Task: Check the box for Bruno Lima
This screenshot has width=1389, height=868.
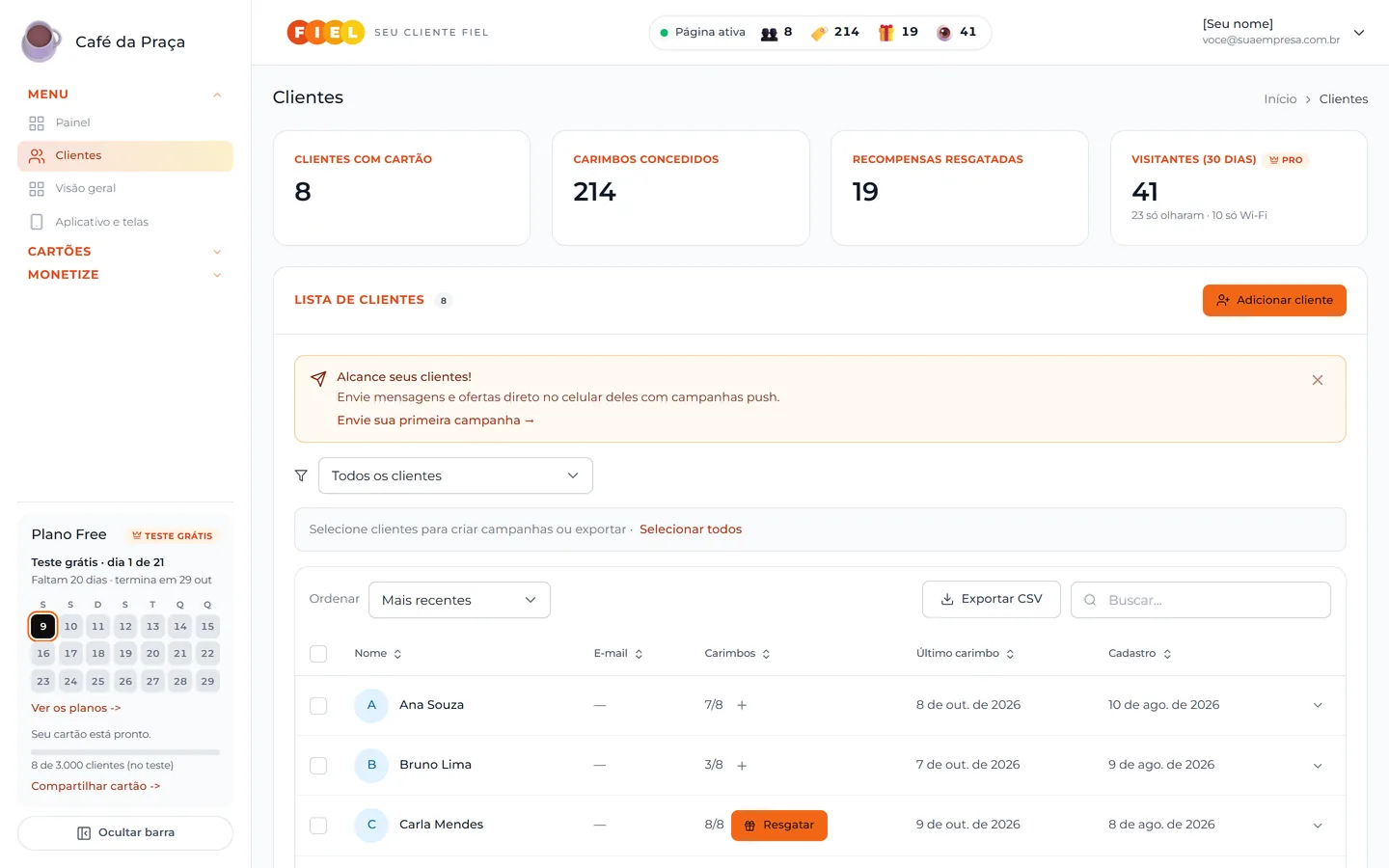Action: tap(318, 766)
